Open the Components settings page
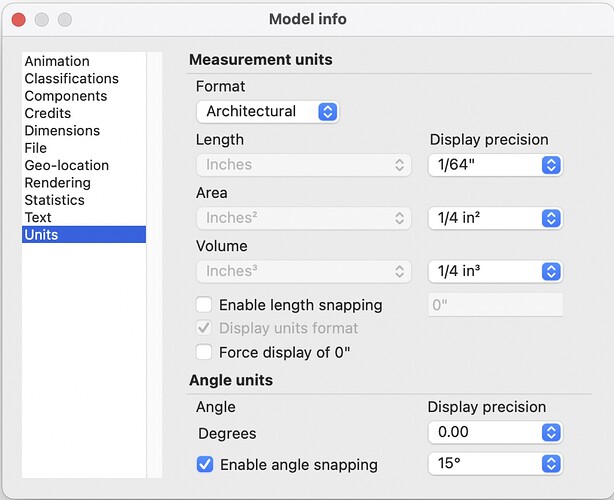 point(66,96)
